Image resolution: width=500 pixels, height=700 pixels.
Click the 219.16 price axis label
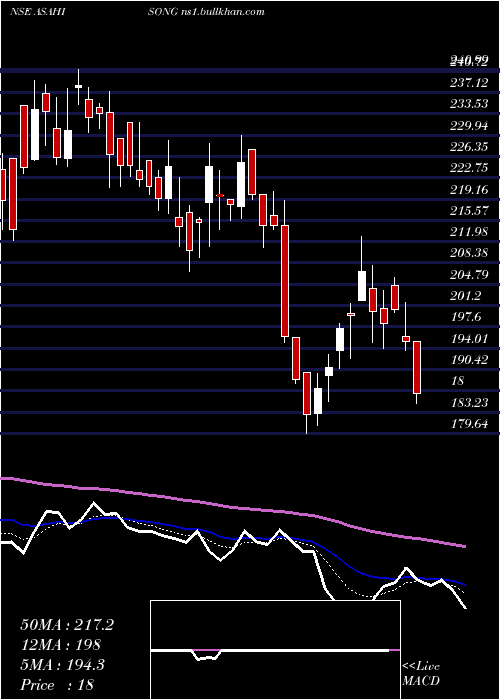point(469,189)
